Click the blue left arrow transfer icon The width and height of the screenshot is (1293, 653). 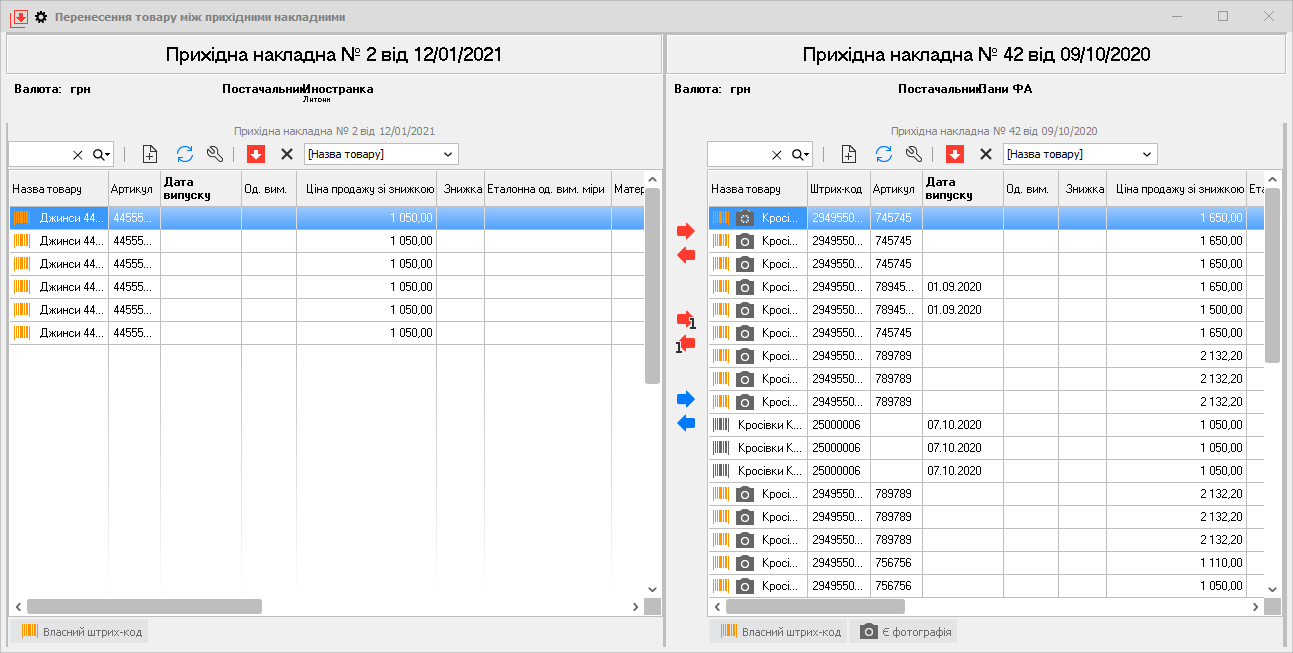(686, 423)
